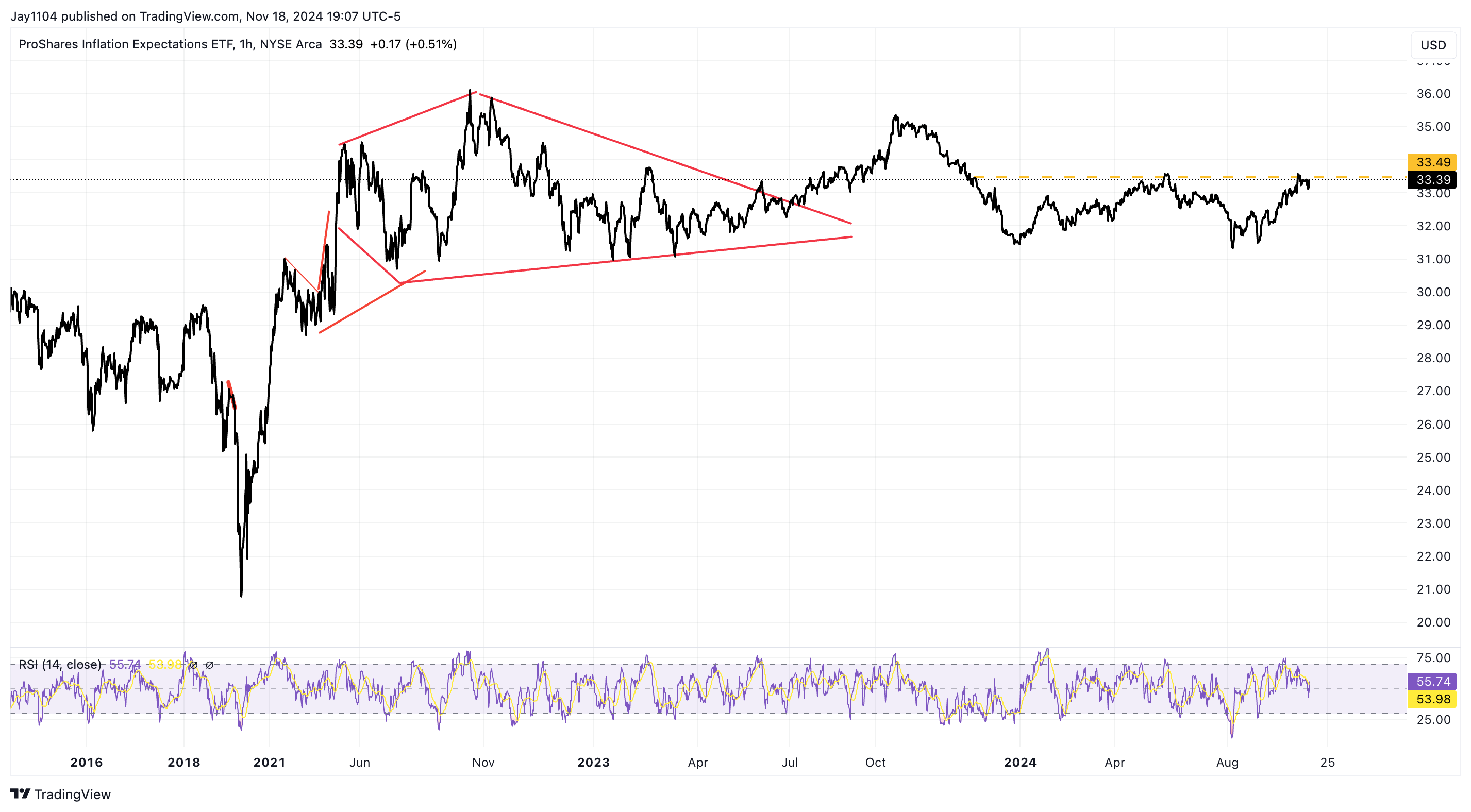Screen dimensions: 1471x812
Task: Click the 23.00 price scale label
Action: (1433, 523)
